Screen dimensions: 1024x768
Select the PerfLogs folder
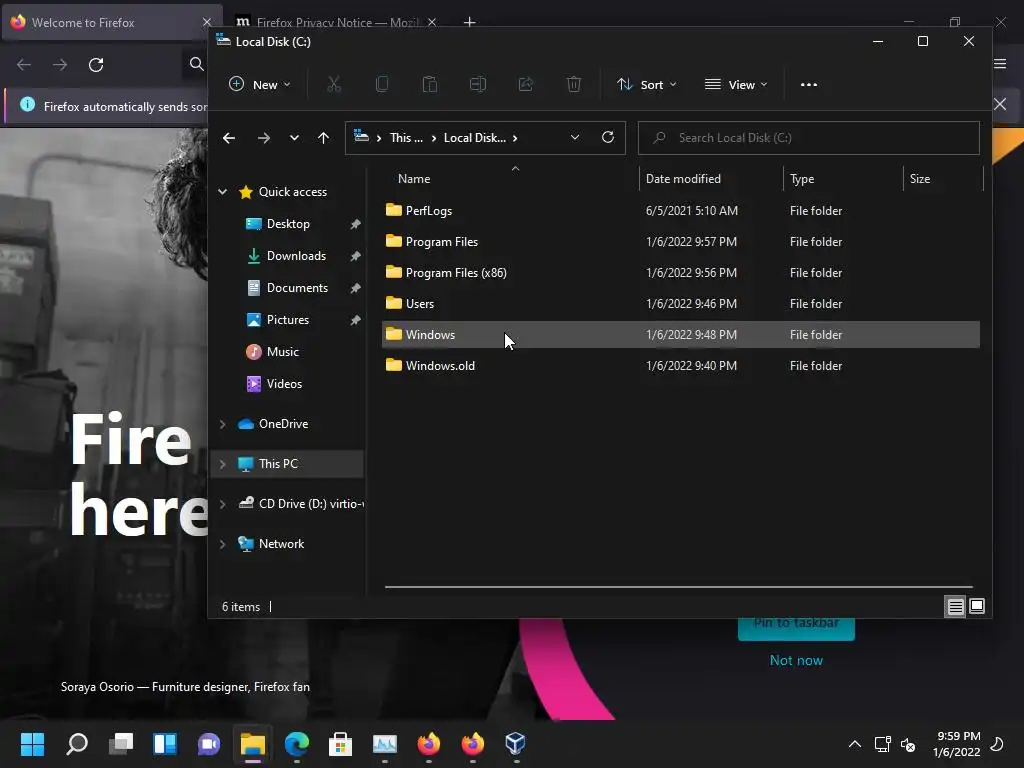point(680,210)
